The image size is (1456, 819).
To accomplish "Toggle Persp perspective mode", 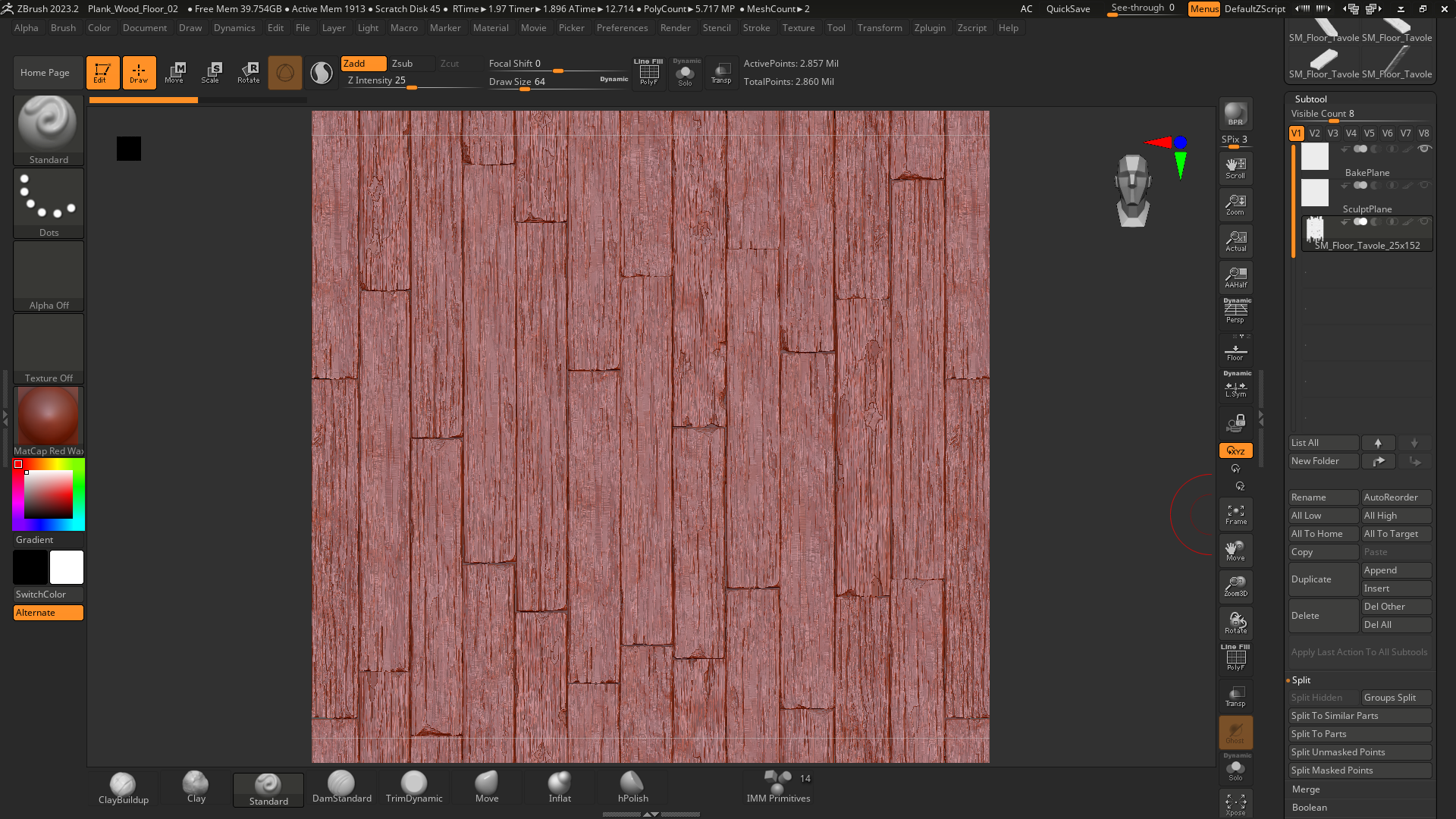I will pyautogui.click(x=1235, y=312).
